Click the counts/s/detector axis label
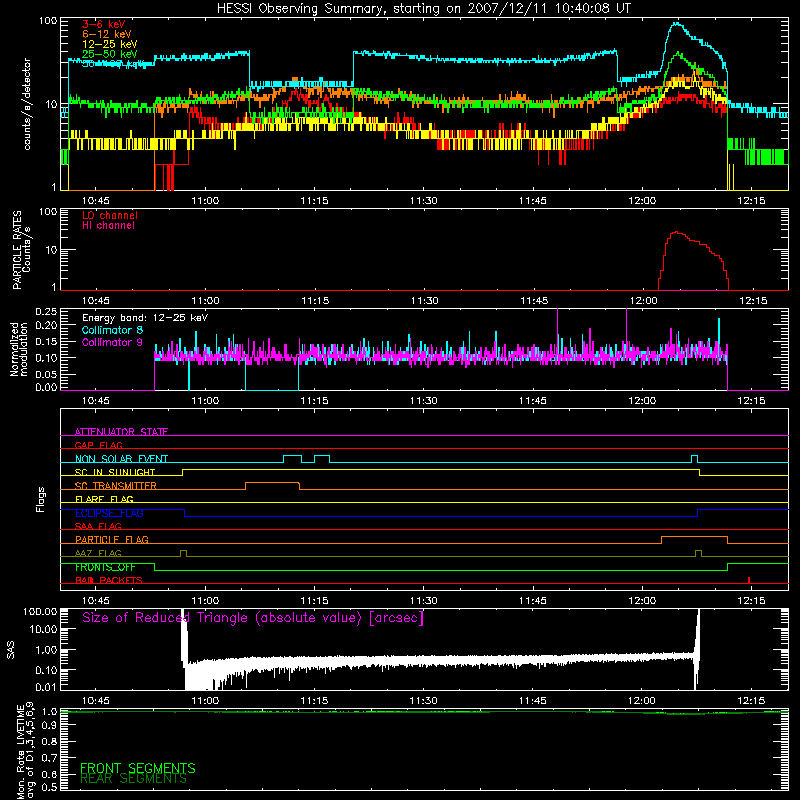 (x=27, y=104)
